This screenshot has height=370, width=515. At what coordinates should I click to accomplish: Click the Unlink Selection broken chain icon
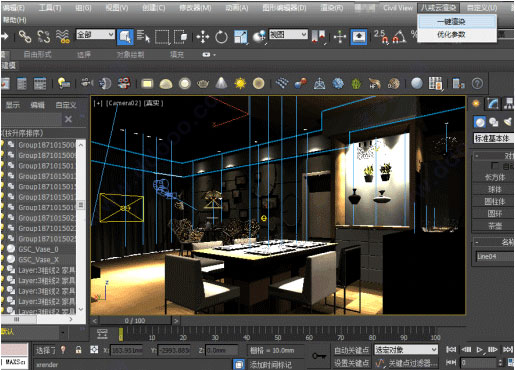[44, 36]
